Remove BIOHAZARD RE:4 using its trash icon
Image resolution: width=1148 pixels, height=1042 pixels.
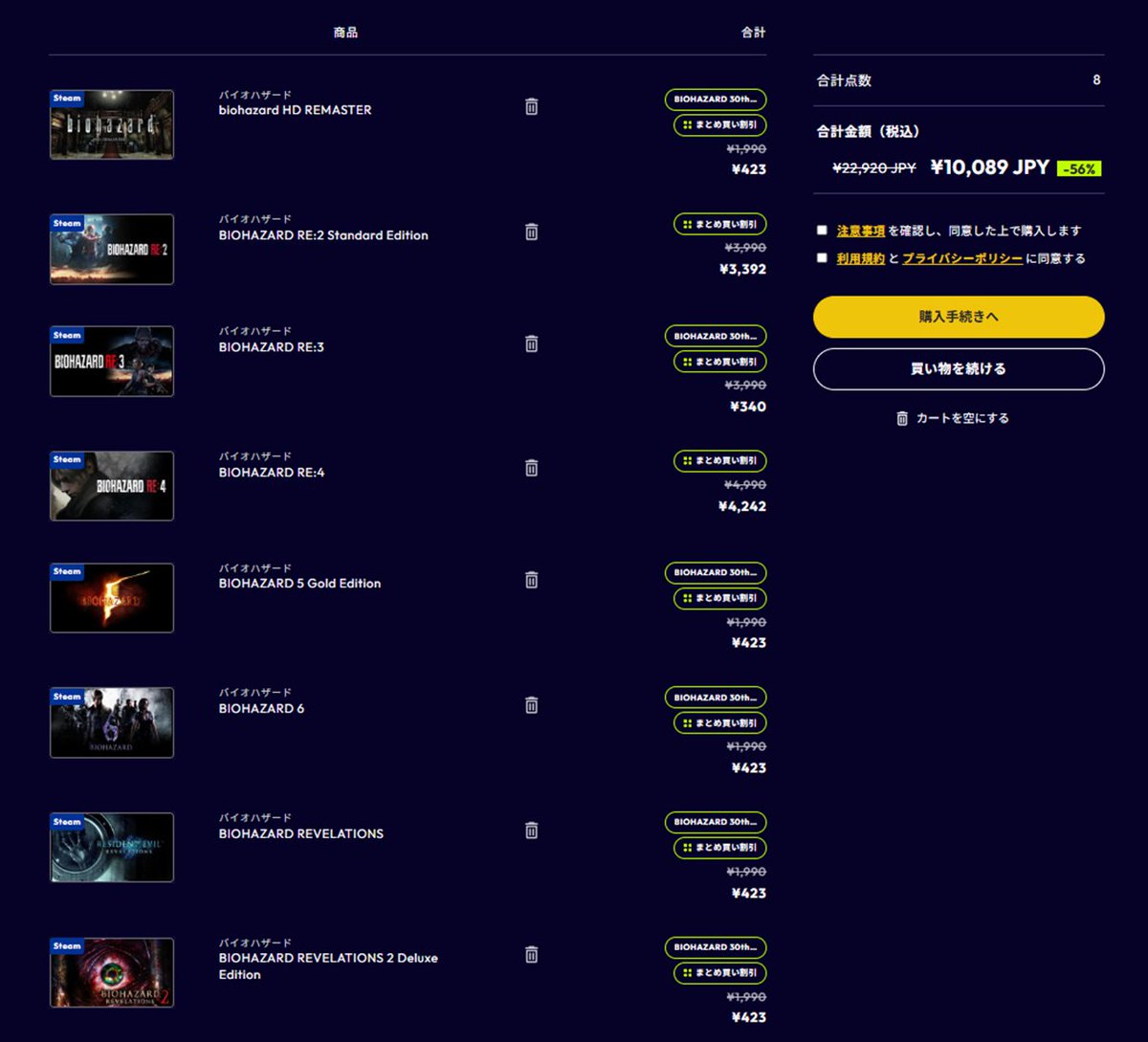(x=532, y=468)
